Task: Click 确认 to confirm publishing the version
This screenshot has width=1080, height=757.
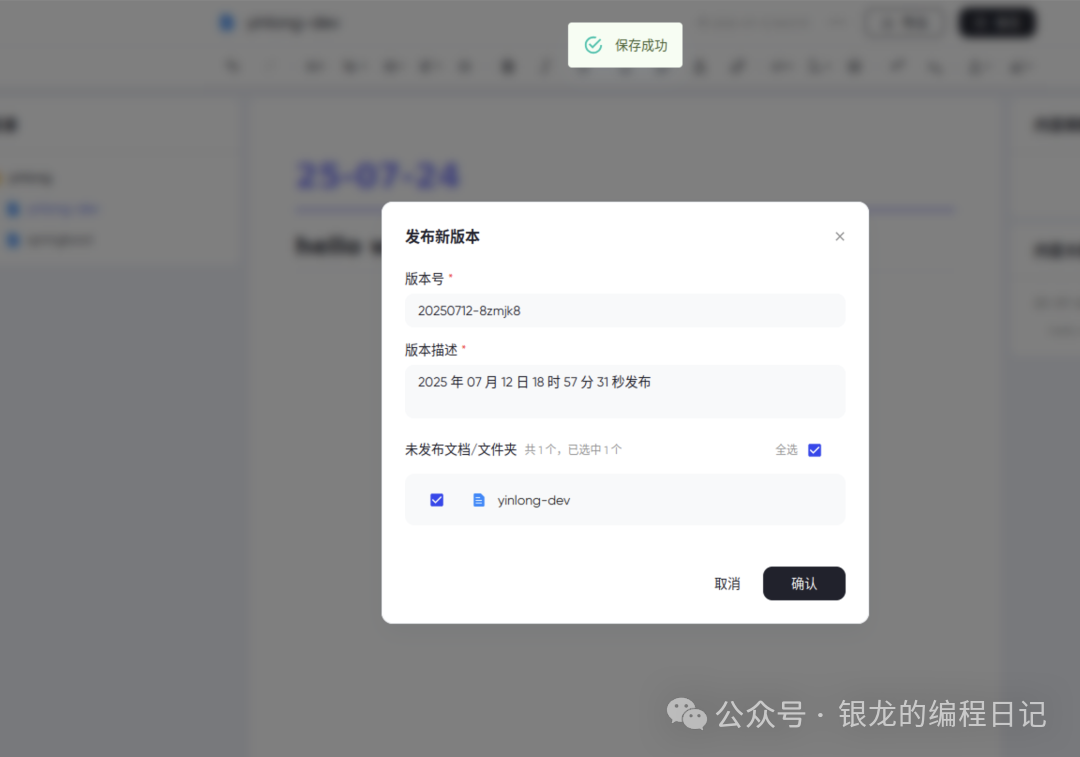Action: (x=804, y=583)
